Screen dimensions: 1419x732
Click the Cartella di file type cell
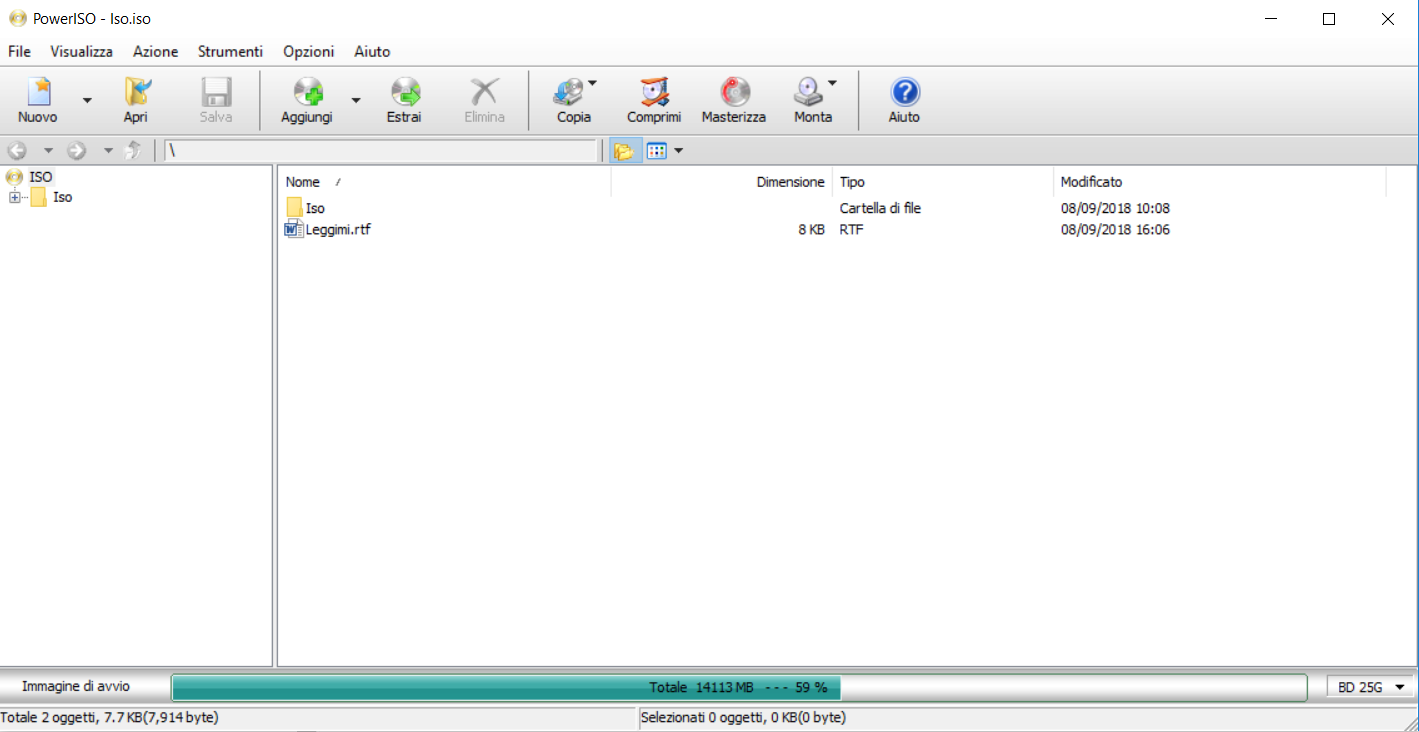coord(880,208)
